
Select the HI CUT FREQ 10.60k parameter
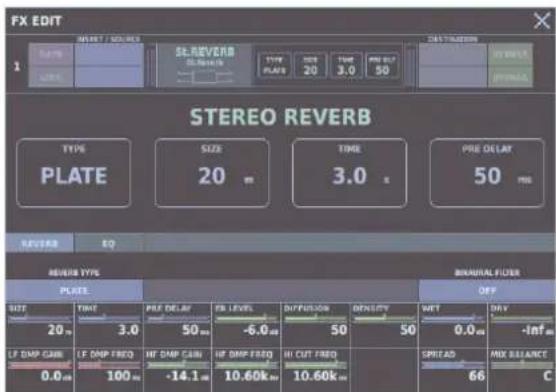tap(315, 370)
